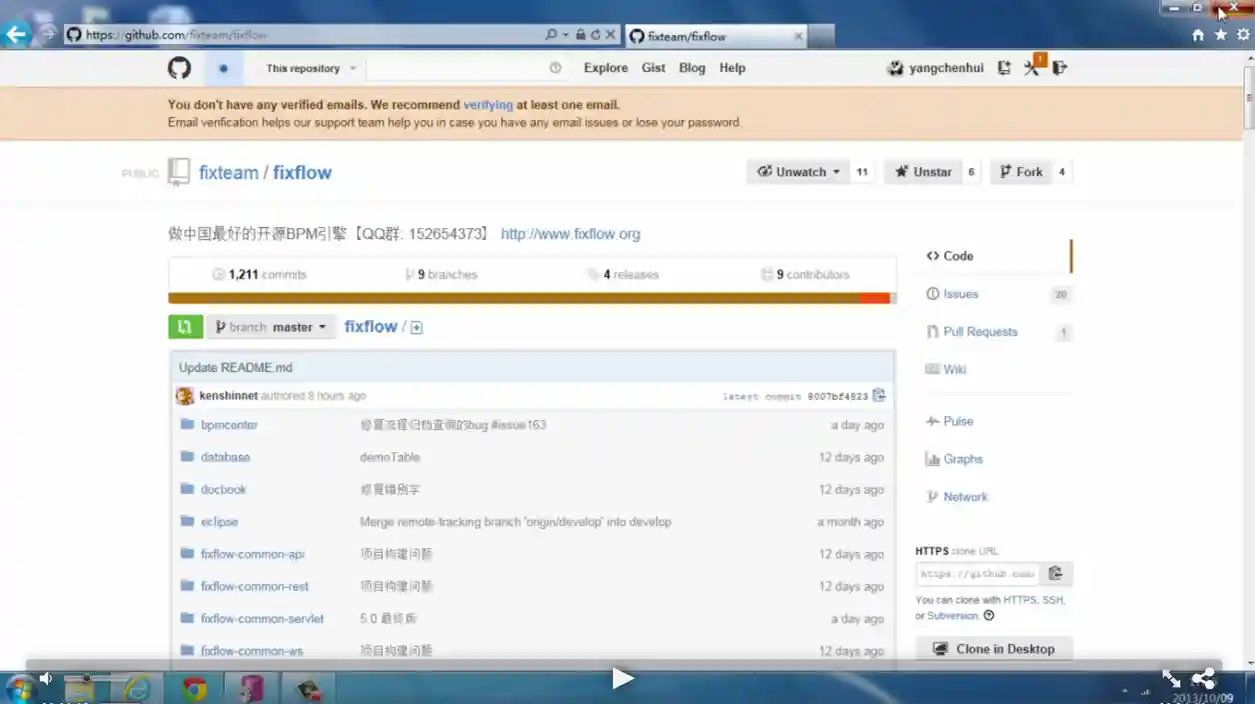Click the green compare and review button

(185, 327)
